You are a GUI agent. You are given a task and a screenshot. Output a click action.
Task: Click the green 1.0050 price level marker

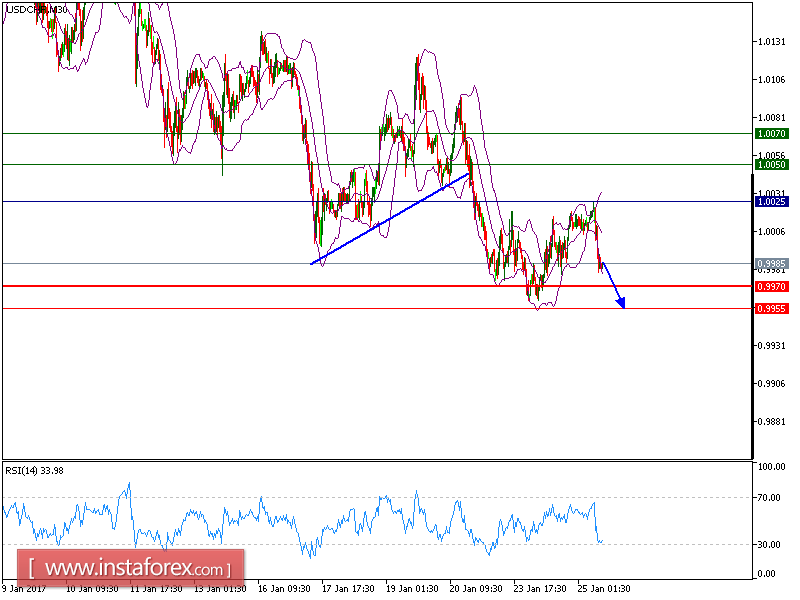point(771,163)
